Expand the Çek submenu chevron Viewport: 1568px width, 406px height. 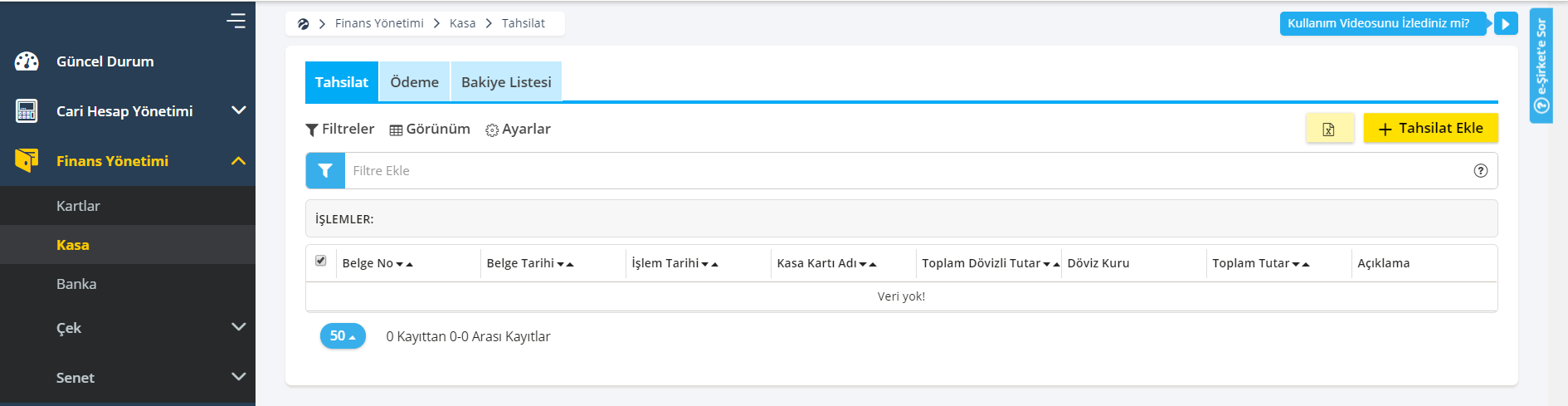pyautogui.click(x=239, y=327)
